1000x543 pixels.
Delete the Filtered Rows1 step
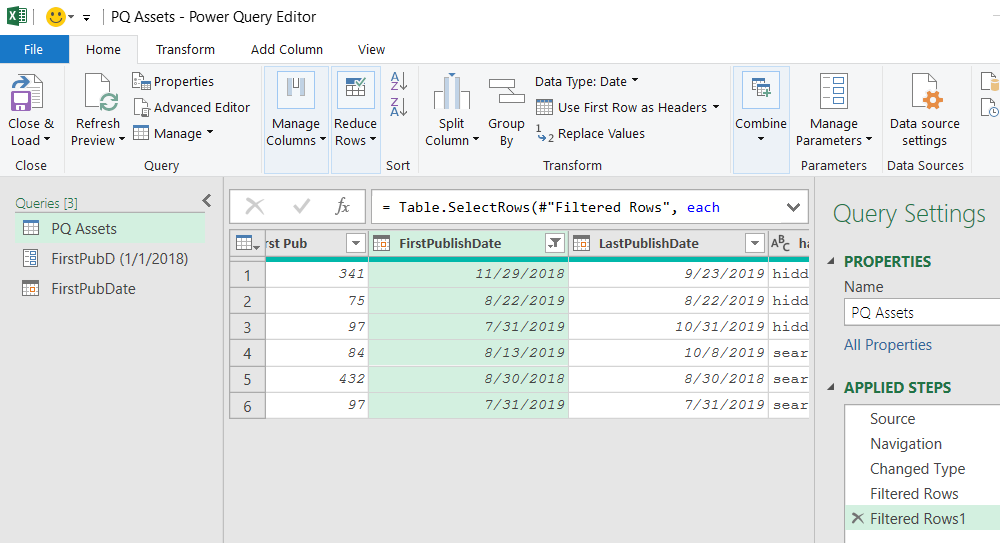(857, 518)
